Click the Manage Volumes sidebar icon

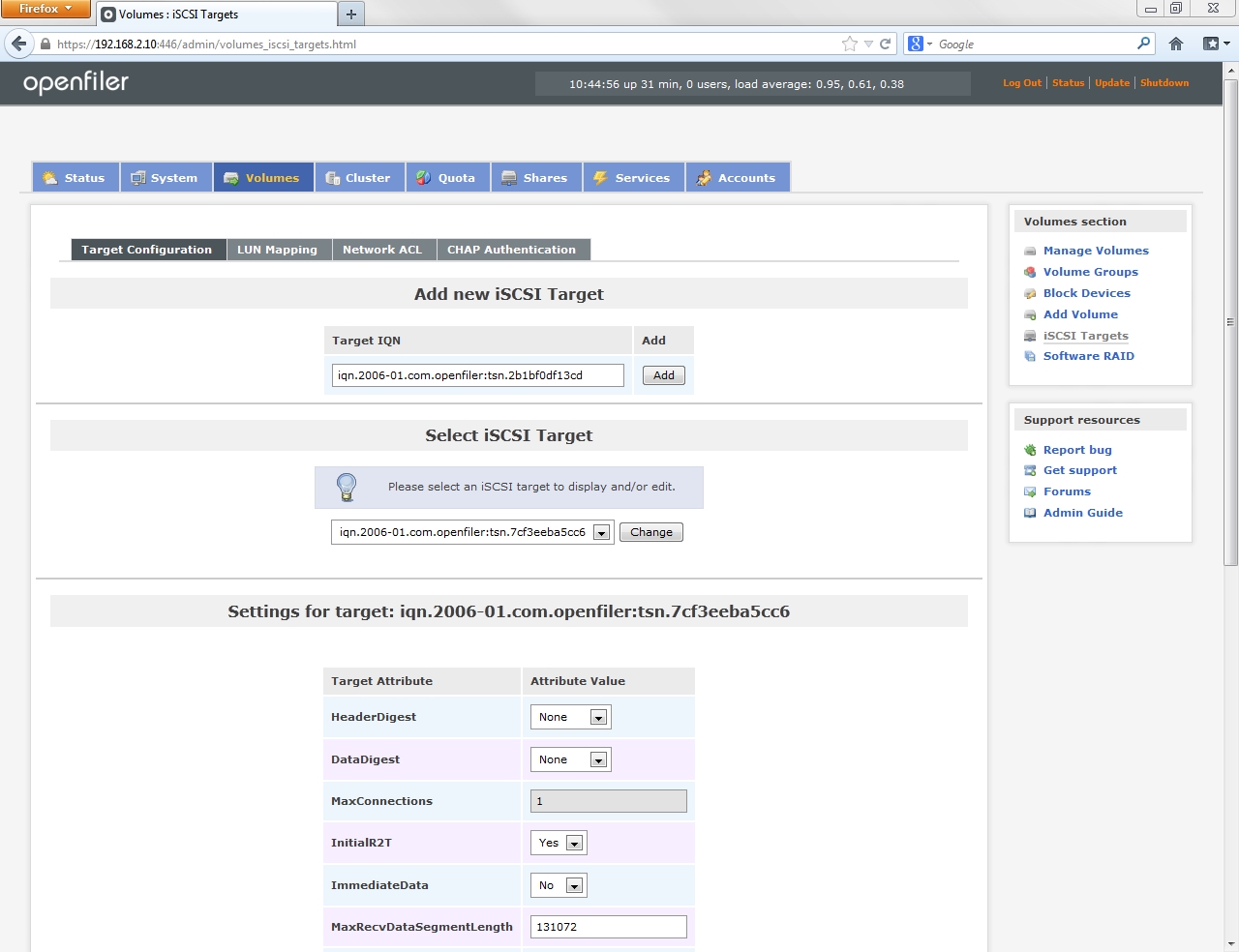point(1030,252)
